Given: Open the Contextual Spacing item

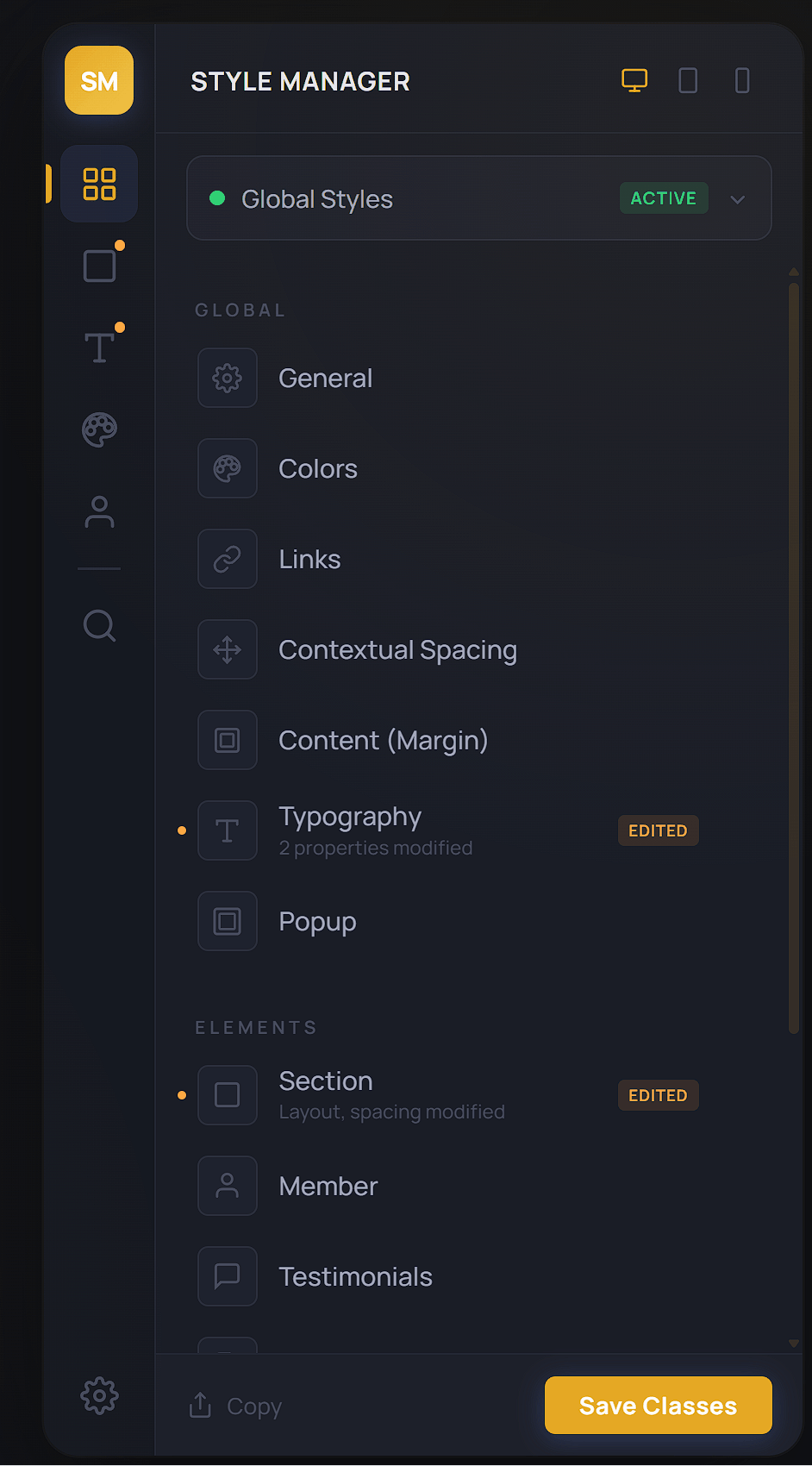Looking at the screenshot, I should pyautogui.click(x=397, y=650).
